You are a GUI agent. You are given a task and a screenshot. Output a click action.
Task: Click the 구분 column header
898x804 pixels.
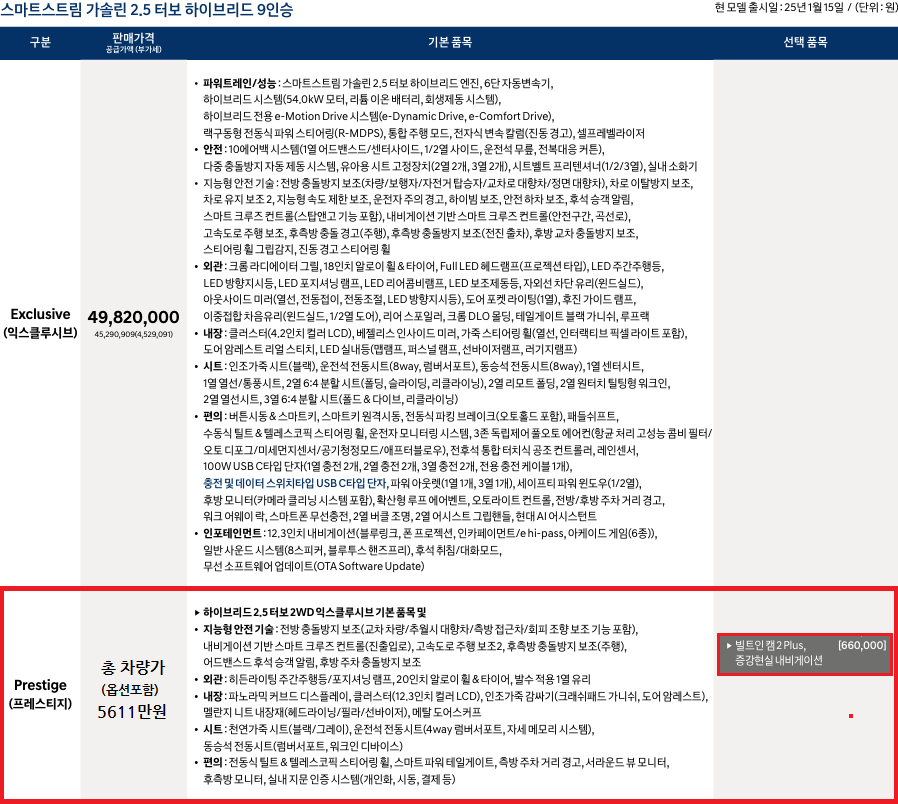(x=41, y=43)
